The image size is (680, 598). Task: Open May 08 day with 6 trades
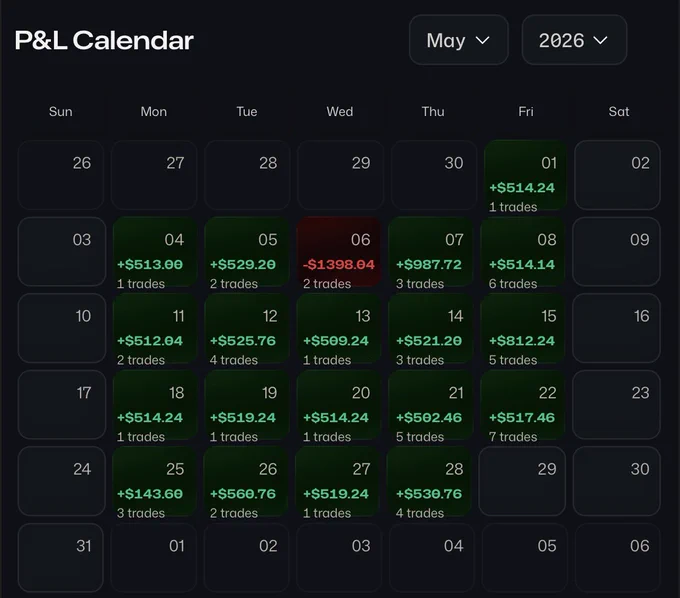(x=523, y=252)
